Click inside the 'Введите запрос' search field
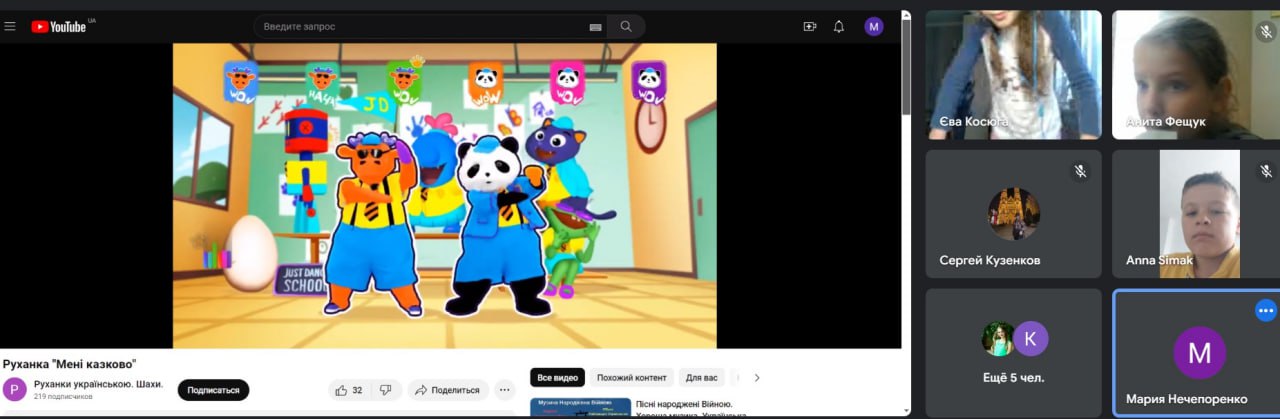 click(x=420, y=27)
